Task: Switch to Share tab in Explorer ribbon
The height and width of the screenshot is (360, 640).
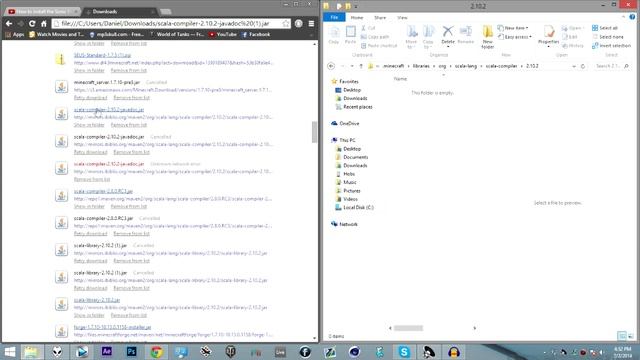Action: coord(380,18)
